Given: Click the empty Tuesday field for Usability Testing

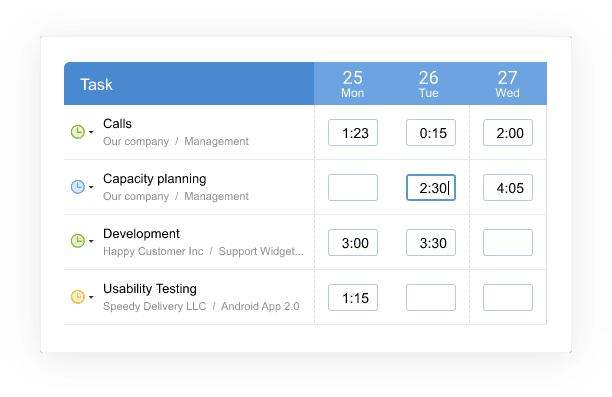Looking at the screenshot, I should (431, 298).
